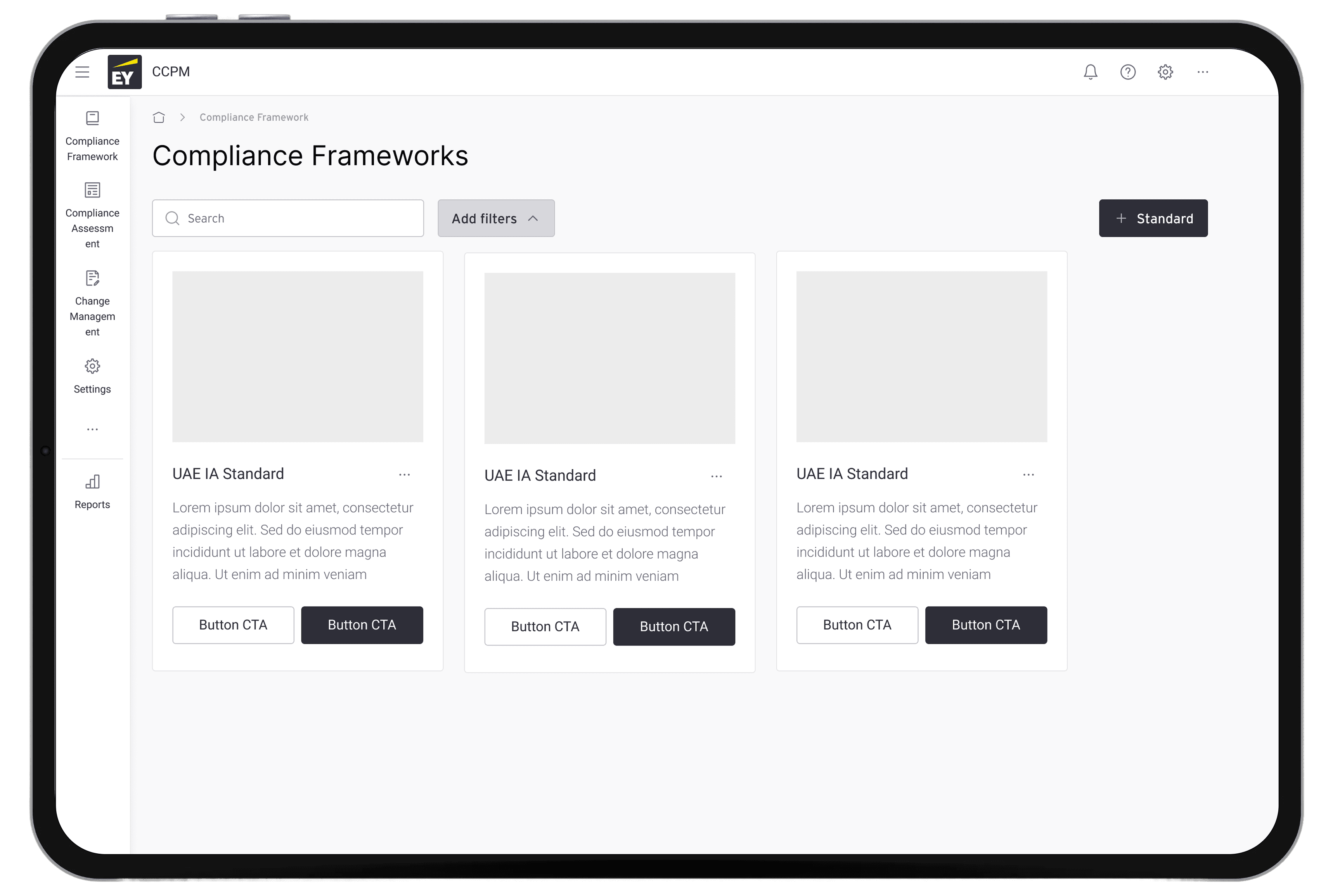The width and height of the screenshot is (1333, 896).
Task: Click the EY logo
Action: coord(125,72)
